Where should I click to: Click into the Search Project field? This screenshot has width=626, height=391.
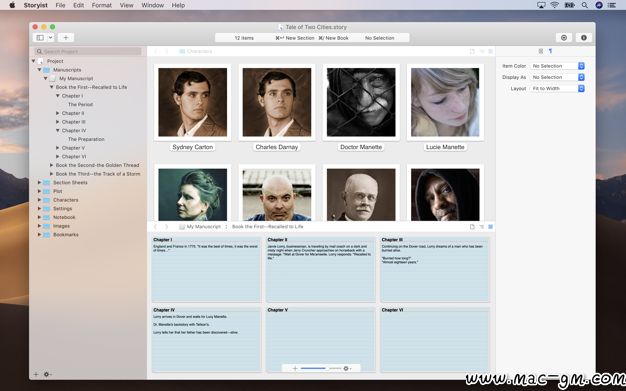(x=88, y=51)
